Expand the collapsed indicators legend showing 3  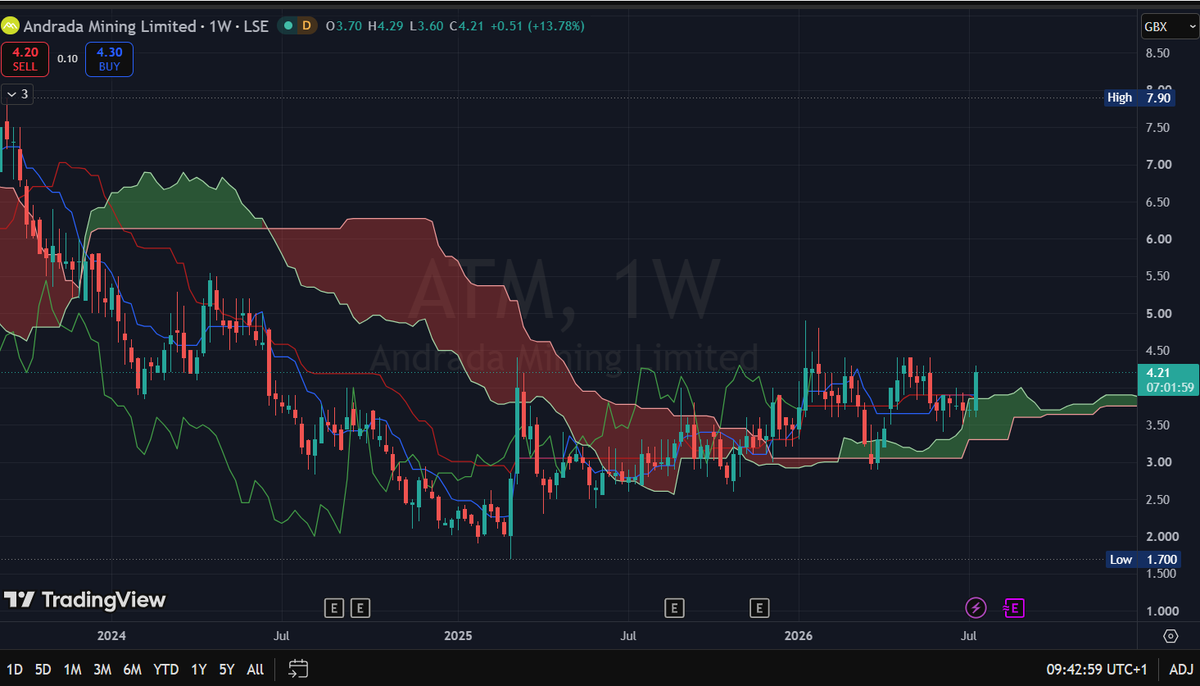click(x=19, y=94)
